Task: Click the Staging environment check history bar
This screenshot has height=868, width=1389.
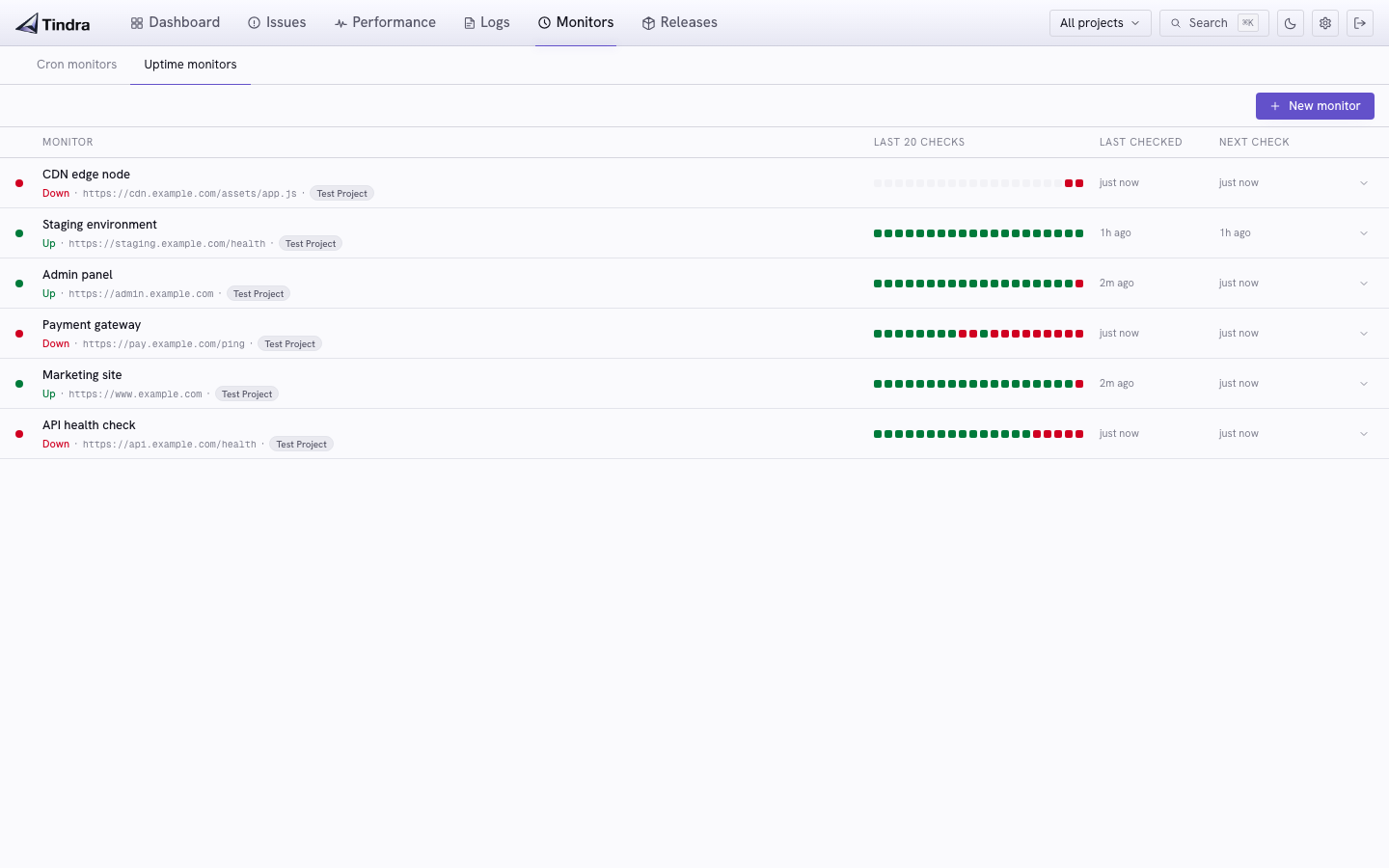Action: (x=978, y=233)
